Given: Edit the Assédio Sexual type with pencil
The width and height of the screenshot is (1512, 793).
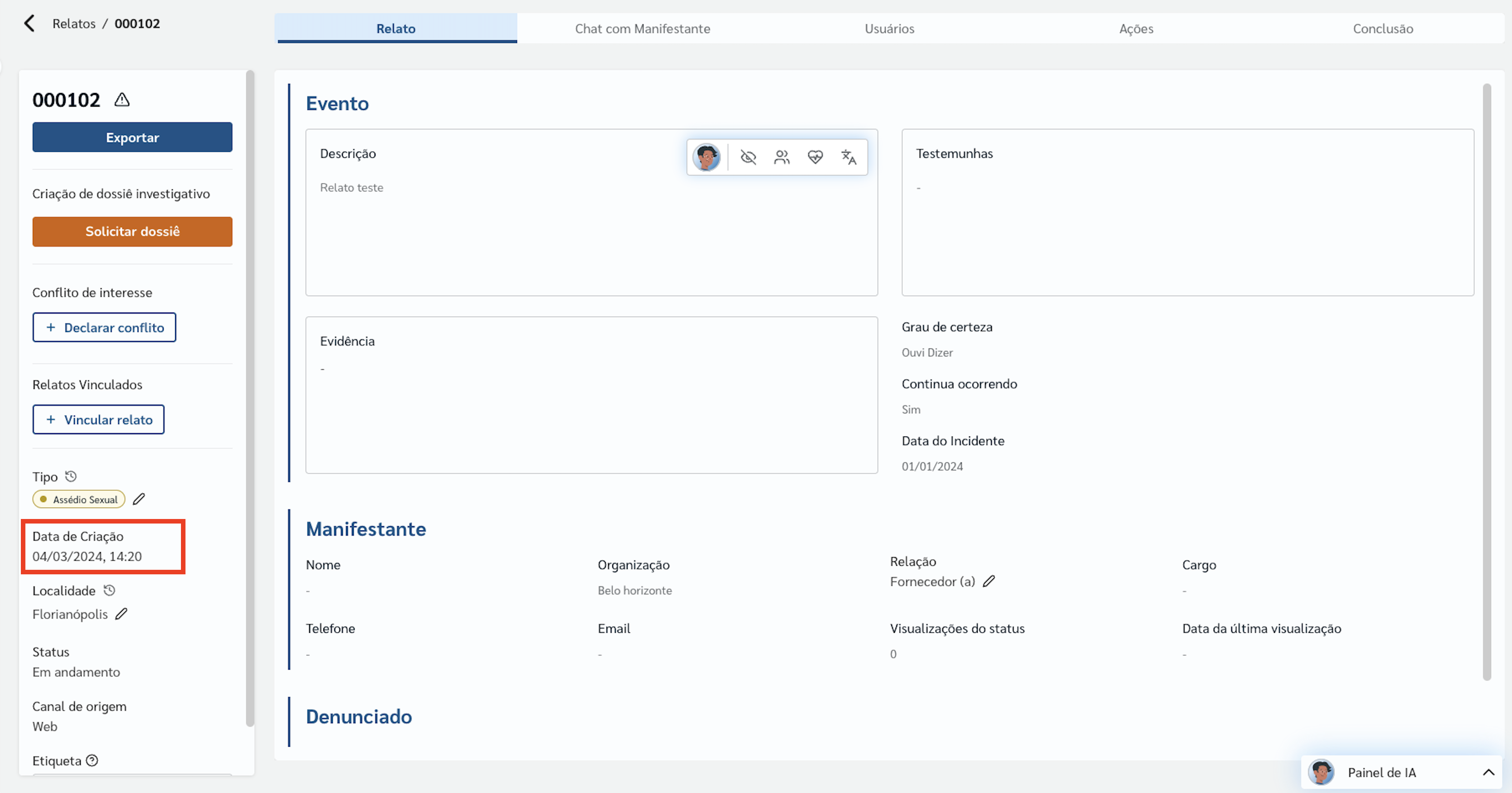Looking at the screenshot, I should [138, 499].
